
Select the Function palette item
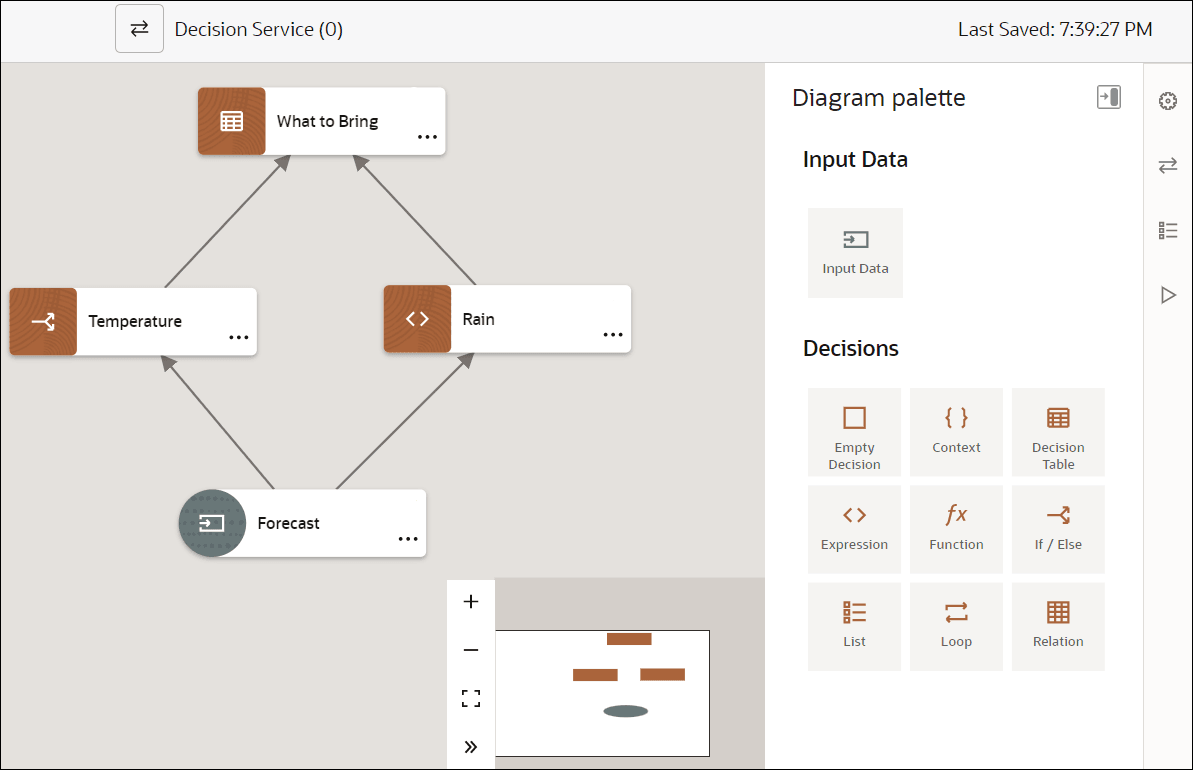(956, 529)
